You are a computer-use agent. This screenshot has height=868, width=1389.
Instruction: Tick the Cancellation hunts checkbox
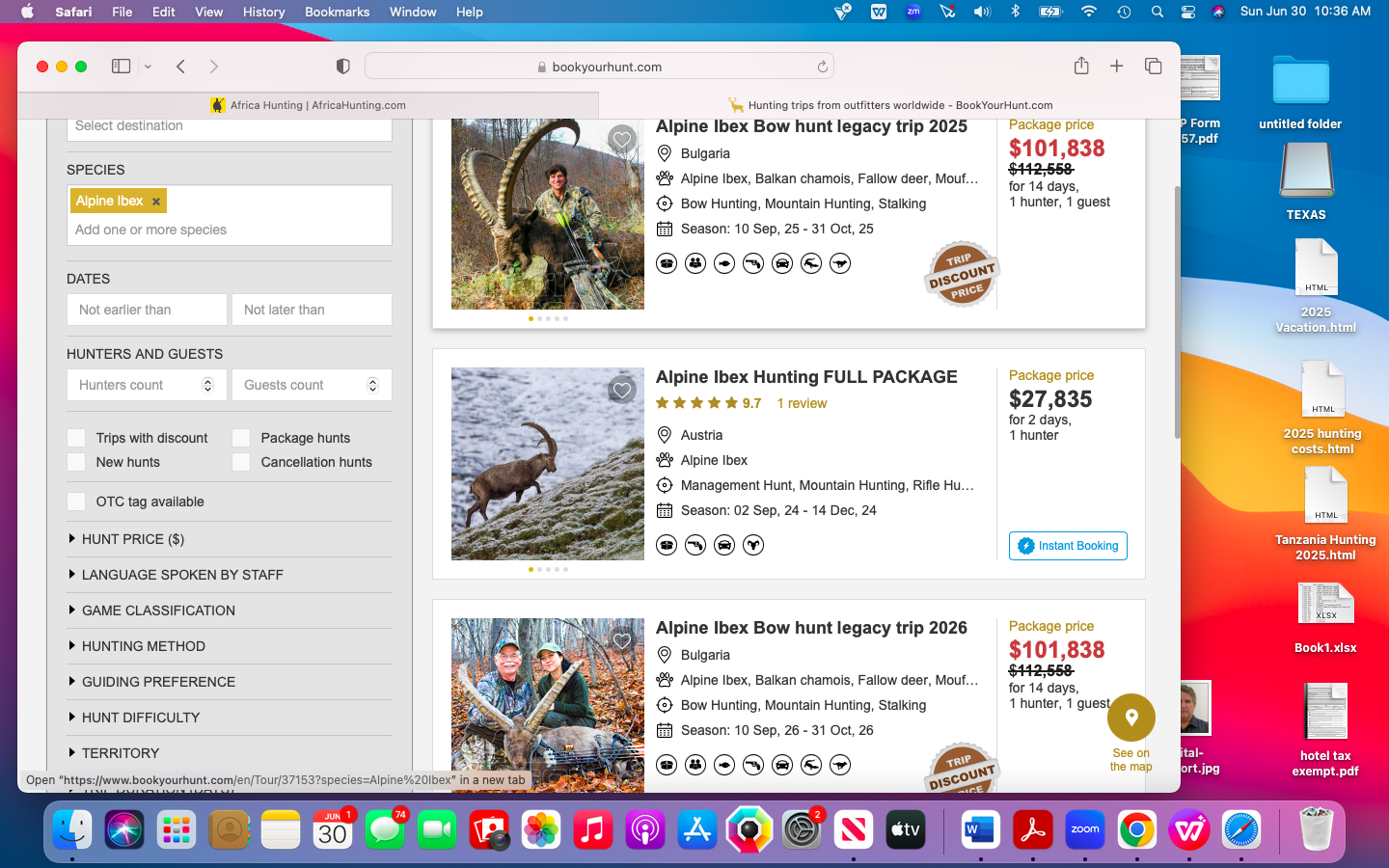242,462
